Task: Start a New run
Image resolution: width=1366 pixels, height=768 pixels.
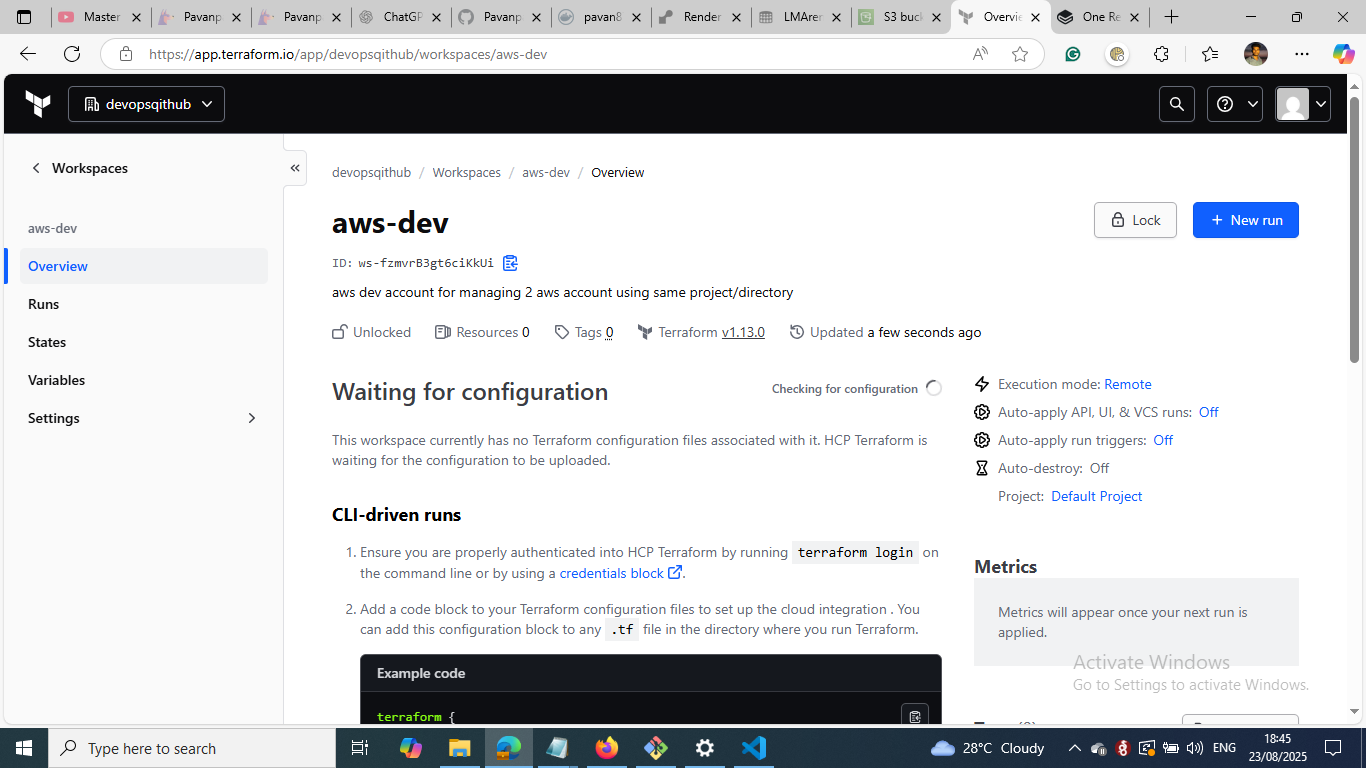Action: [x=1245, y=220]
